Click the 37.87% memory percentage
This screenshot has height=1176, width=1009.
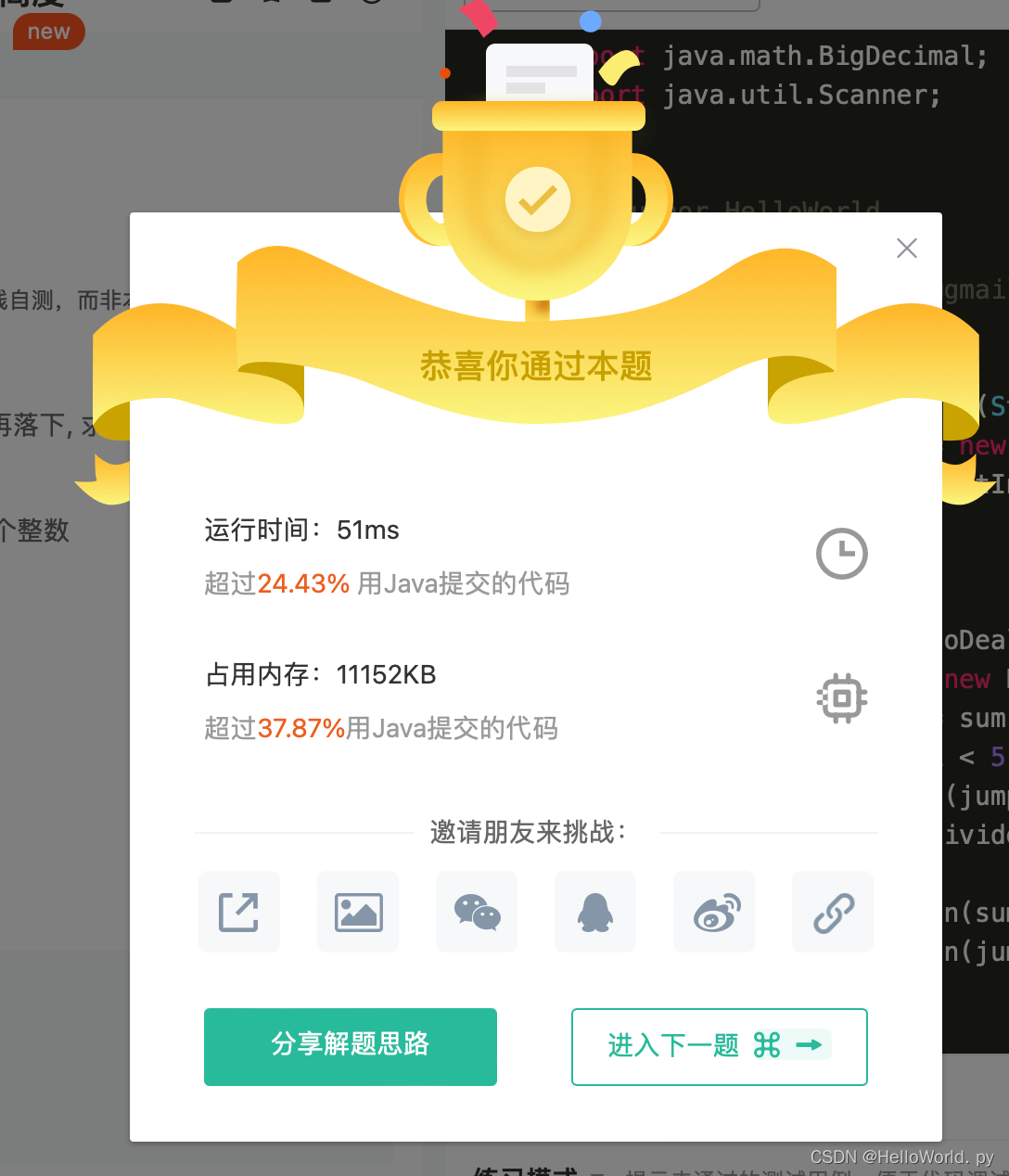click(301, 728)
